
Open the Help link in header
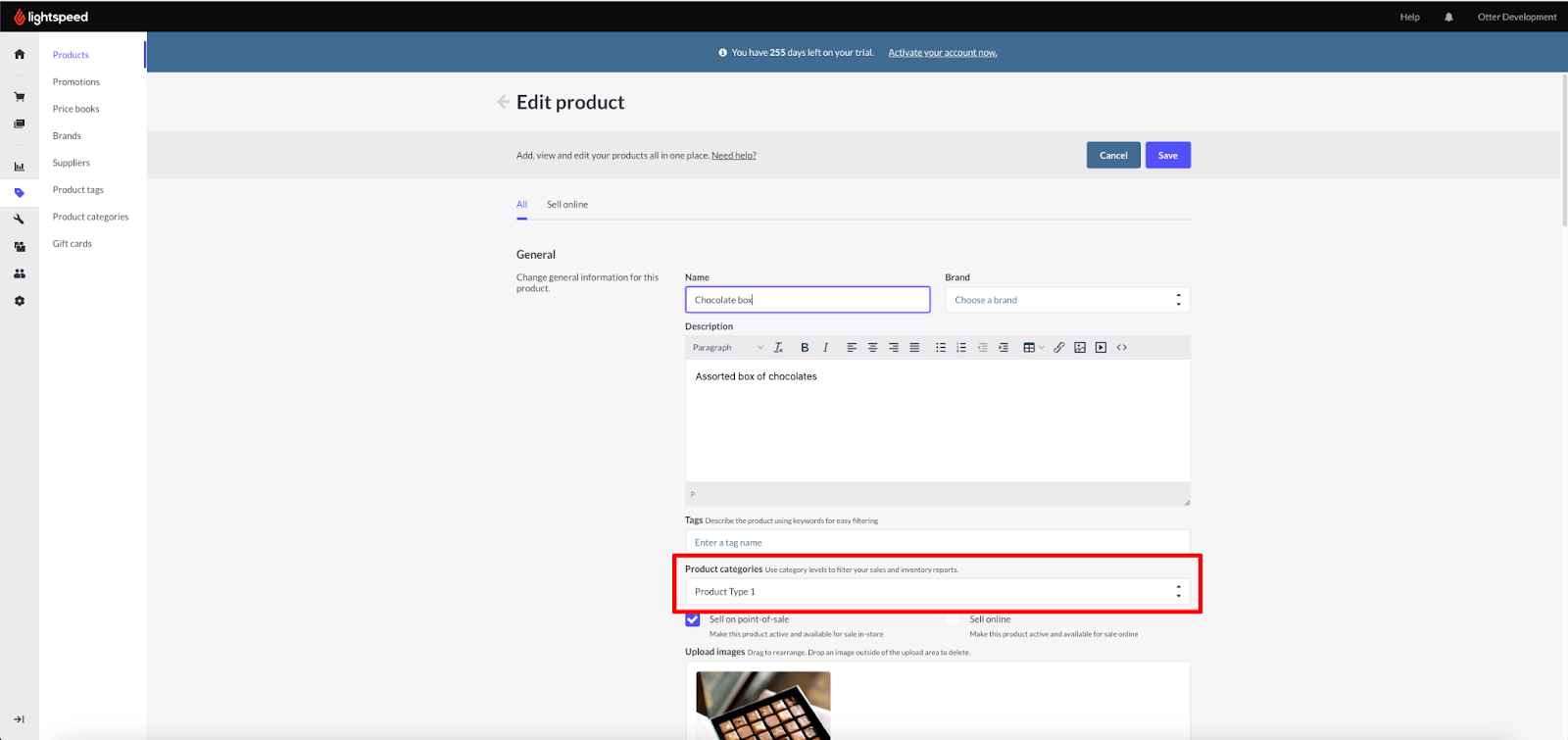pos(1409,17)
